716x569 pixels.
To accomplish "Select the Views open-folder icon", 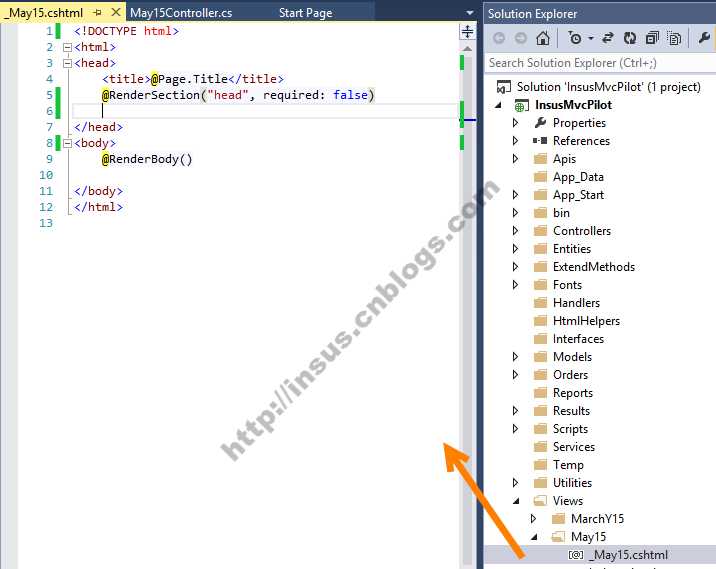I will [x=541, y=501].
